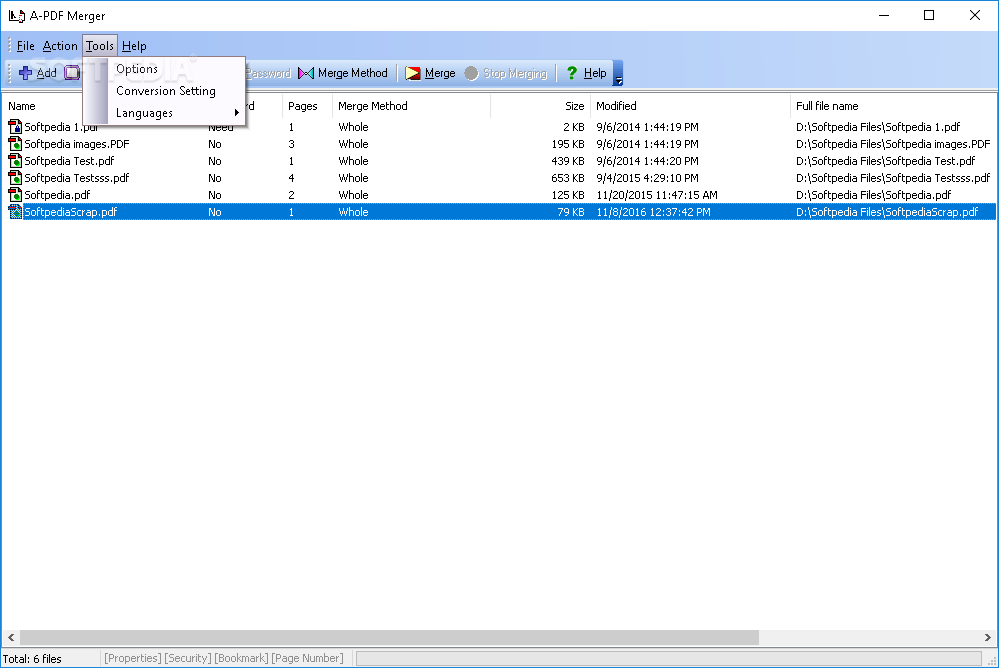This screenshot has height=668, width=999.
Task: Click the 653 KB size cell
Action: 568,178
